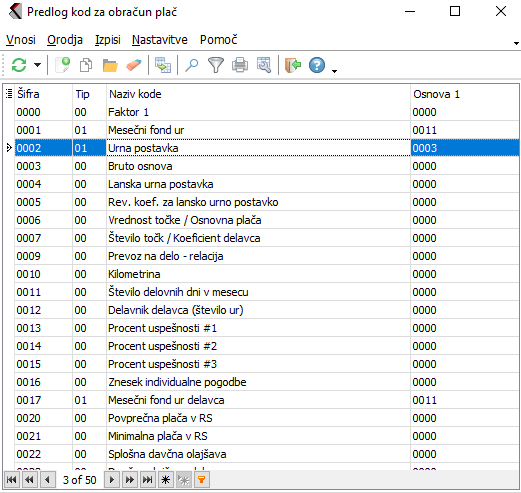Go to the next record in the navigator
Screen dimensions: 521x493
pyautogui.click(x=112, y=480)
